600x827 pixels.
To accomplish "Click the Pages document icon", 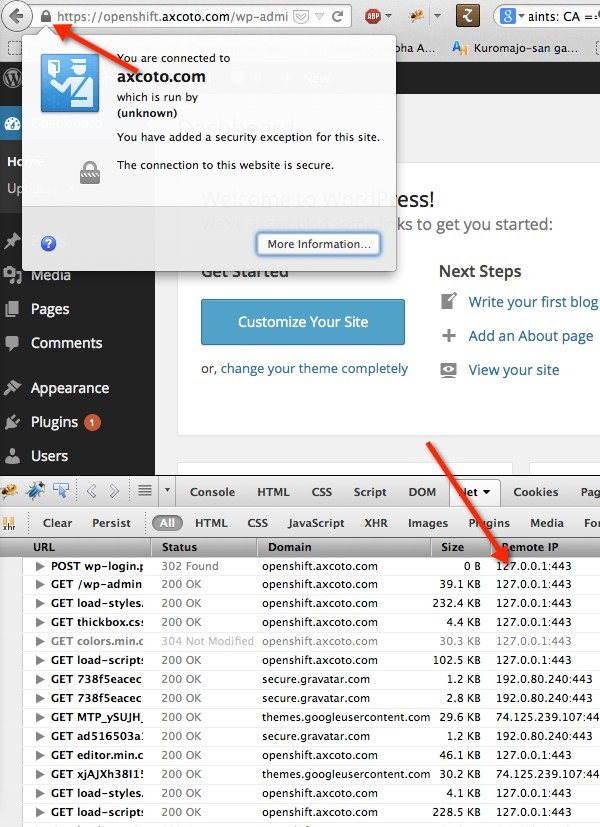I will click(12, 309).
